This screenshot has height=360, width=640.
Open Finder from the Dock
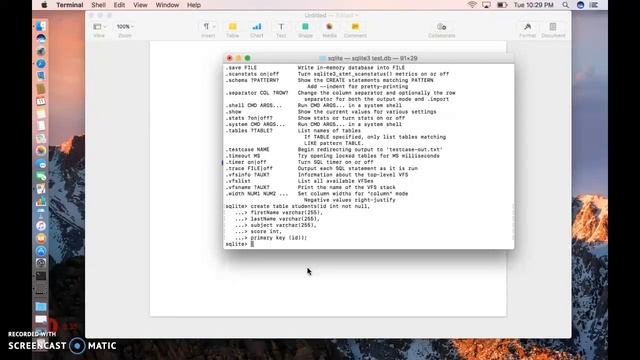click(41, 26)
